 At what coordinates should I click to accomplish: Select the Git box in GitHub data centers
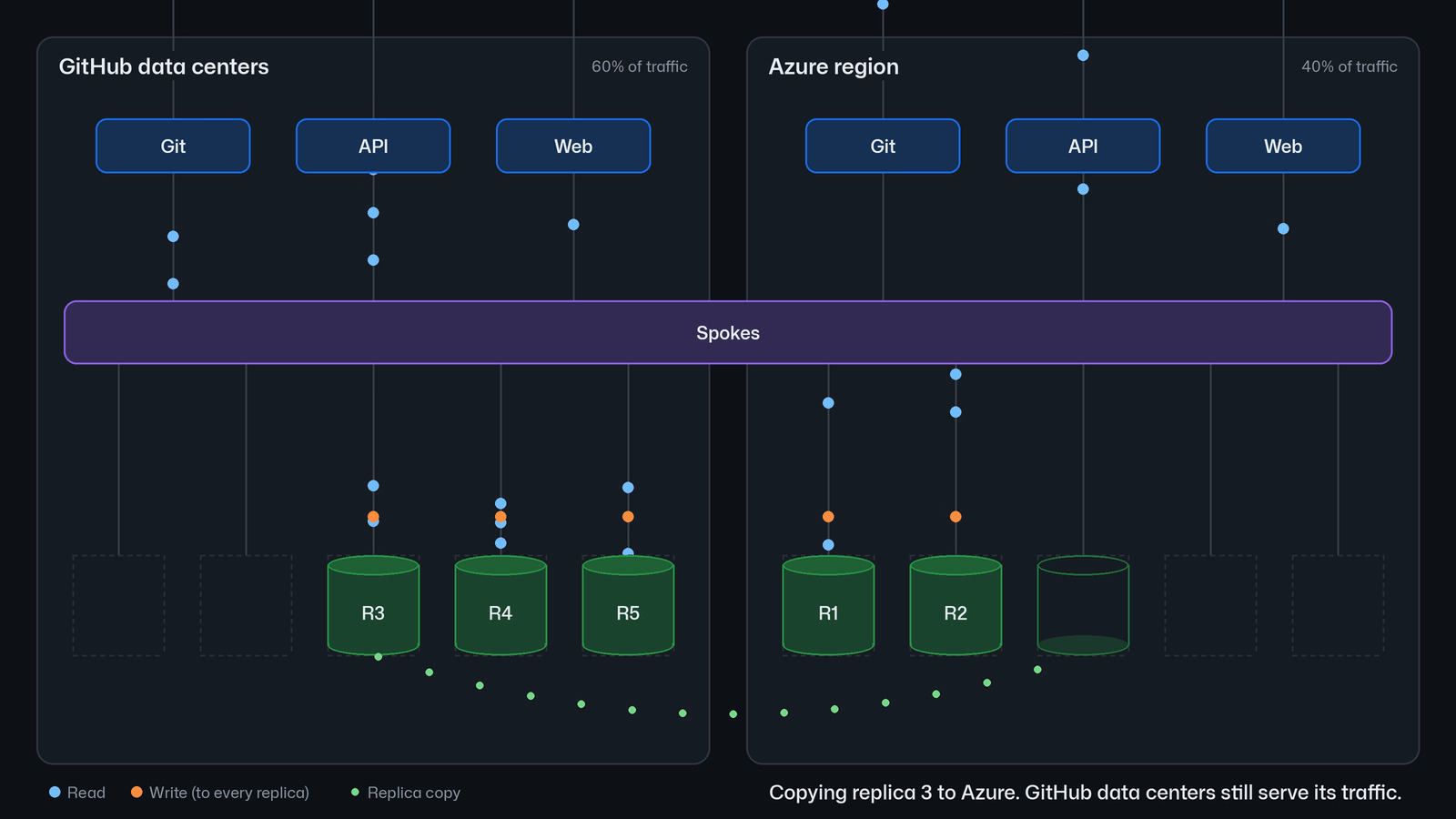[173, 146]
